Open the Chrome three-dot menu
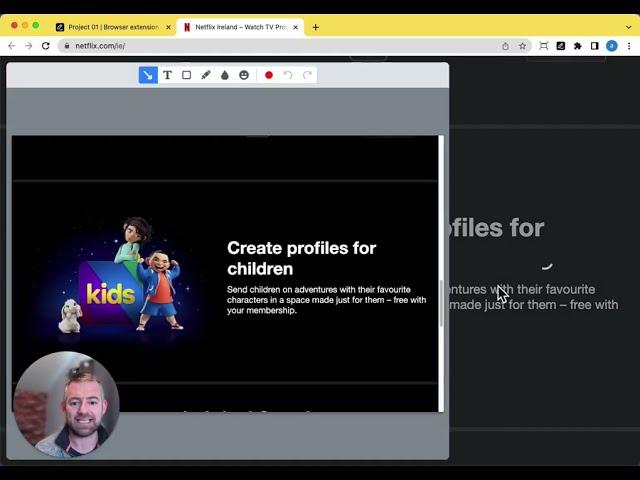Viewport: 640px width, 480px height. point(629,46)
